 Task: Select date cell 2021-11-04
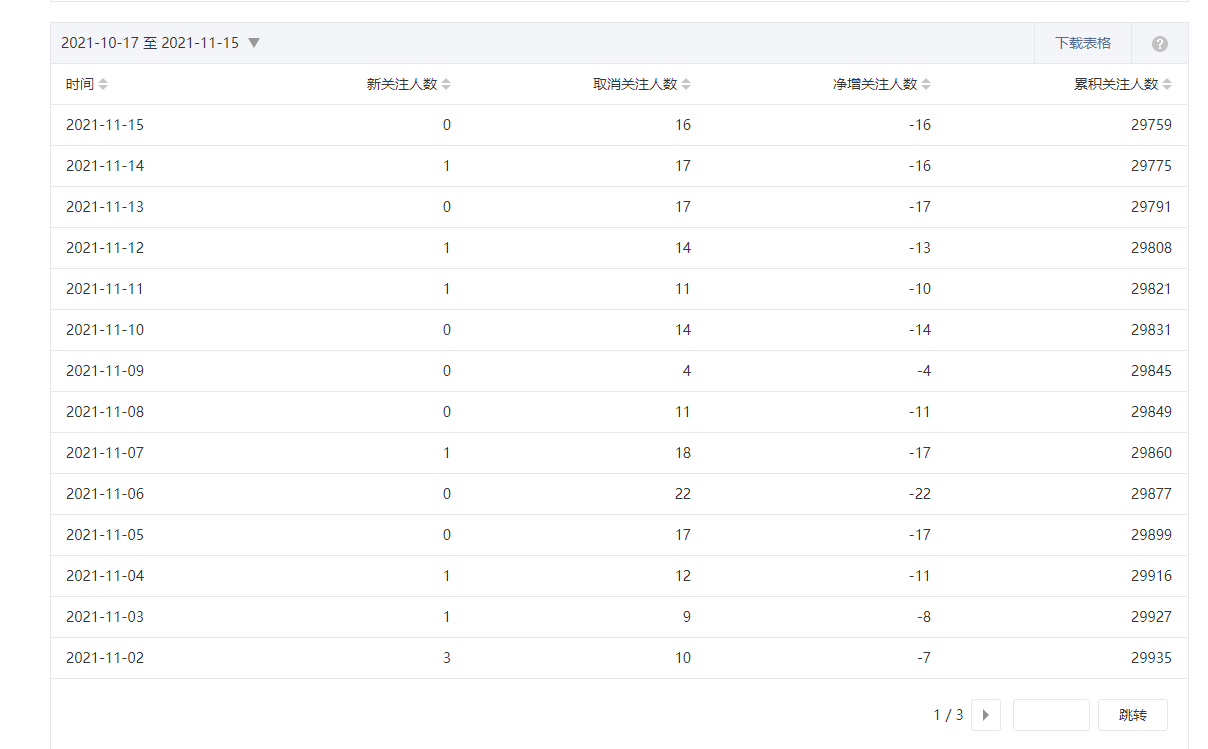[x=105, y=576]
